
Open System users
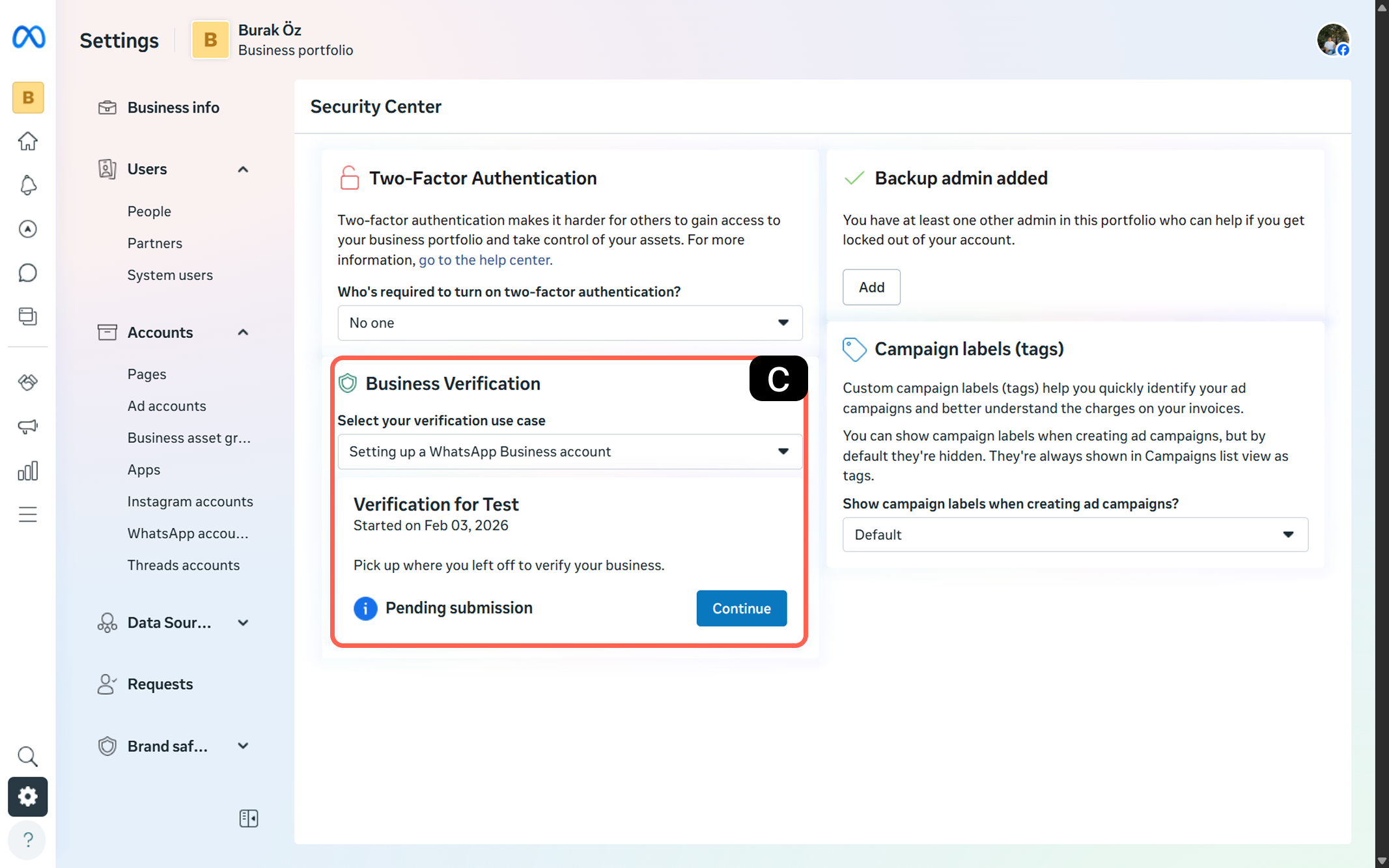(x=170, y=275)
